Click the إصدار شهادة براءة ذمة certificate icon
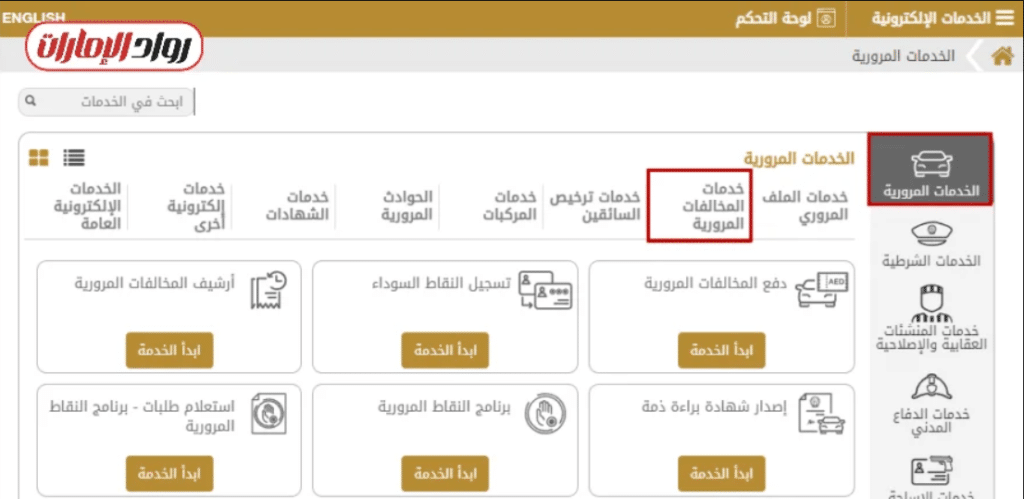1024x499 pixels. click(x=822, y=415)
